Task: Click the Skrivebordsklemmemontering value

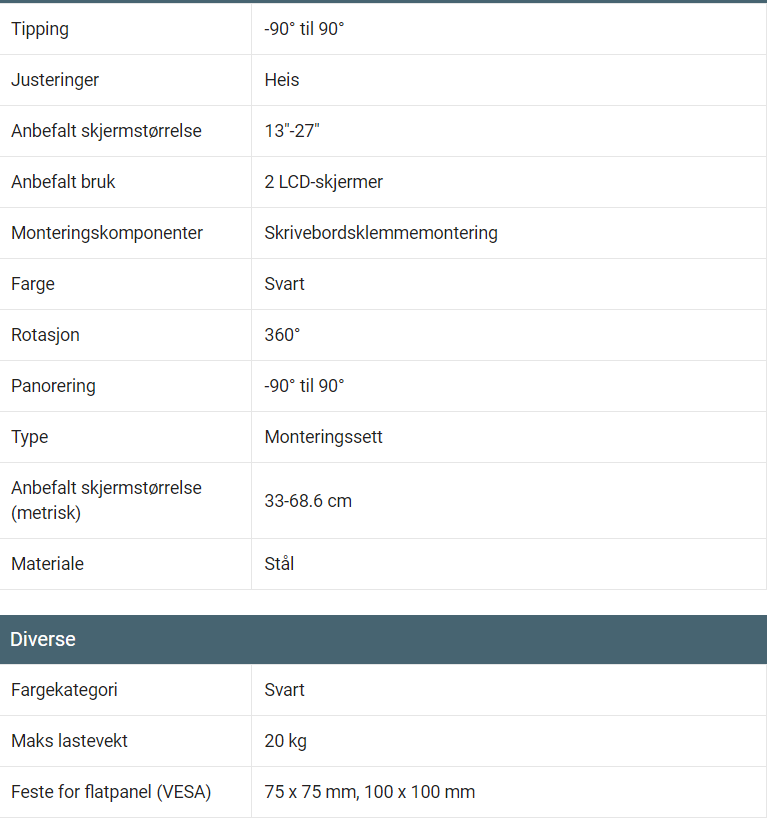Action: coord(381,233)
